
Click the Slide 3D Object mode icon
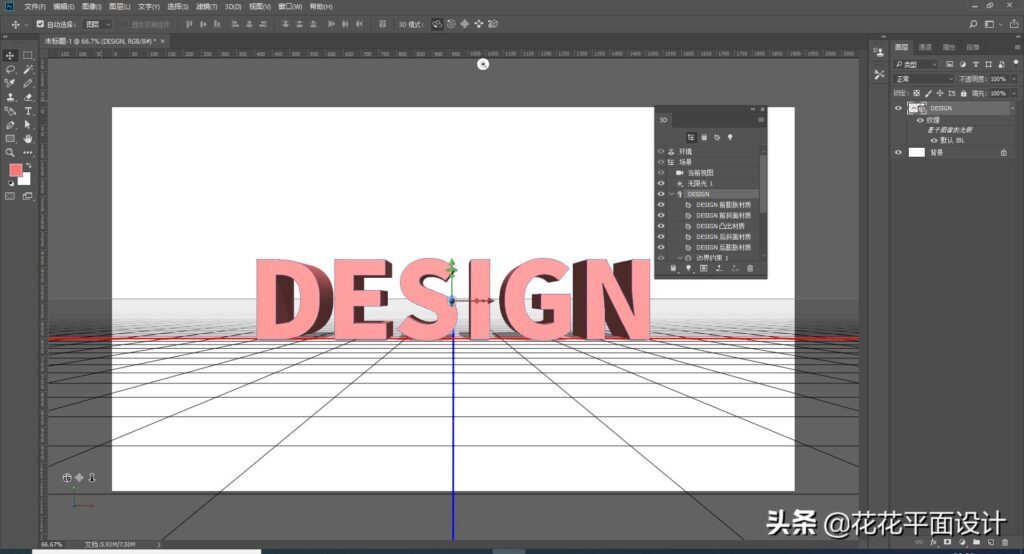coord(479,24)
